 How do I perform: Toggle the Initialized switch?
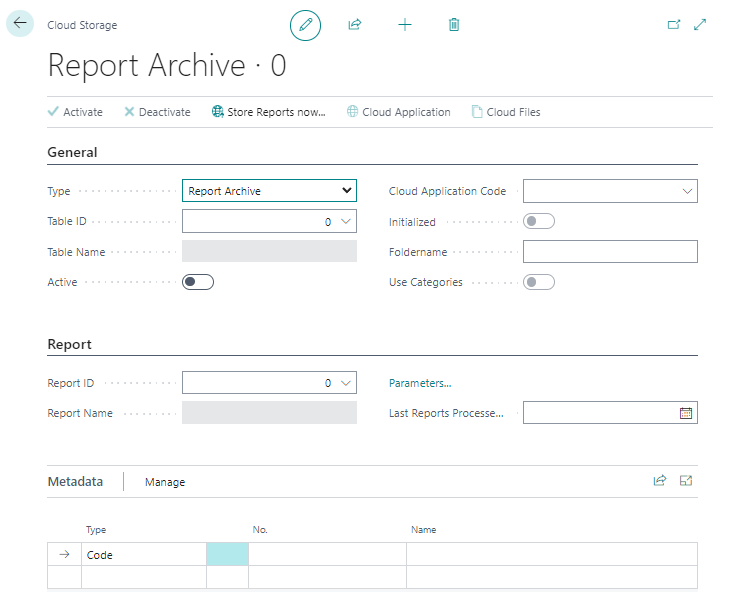coord(539,221)
